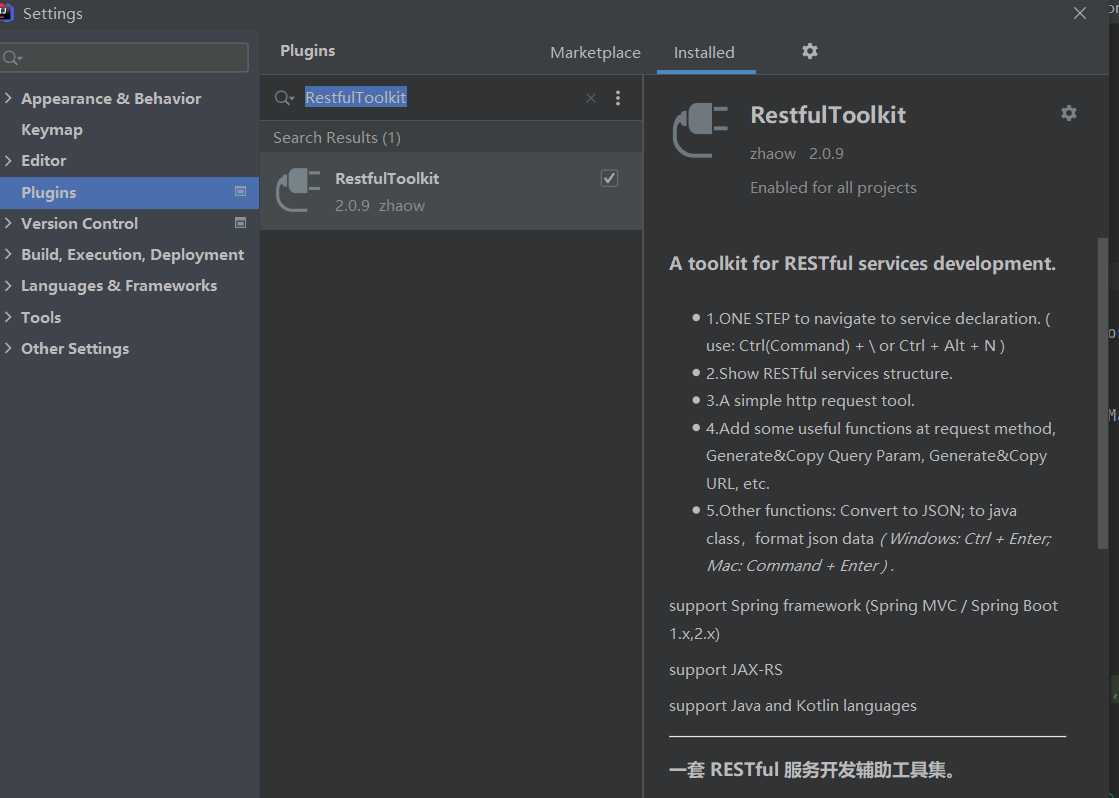Image resolution: width=1119 pixels, height=798 pixels.
Task: Click the plugins gear icon beside the Installed tab
Action: (810, 51)
